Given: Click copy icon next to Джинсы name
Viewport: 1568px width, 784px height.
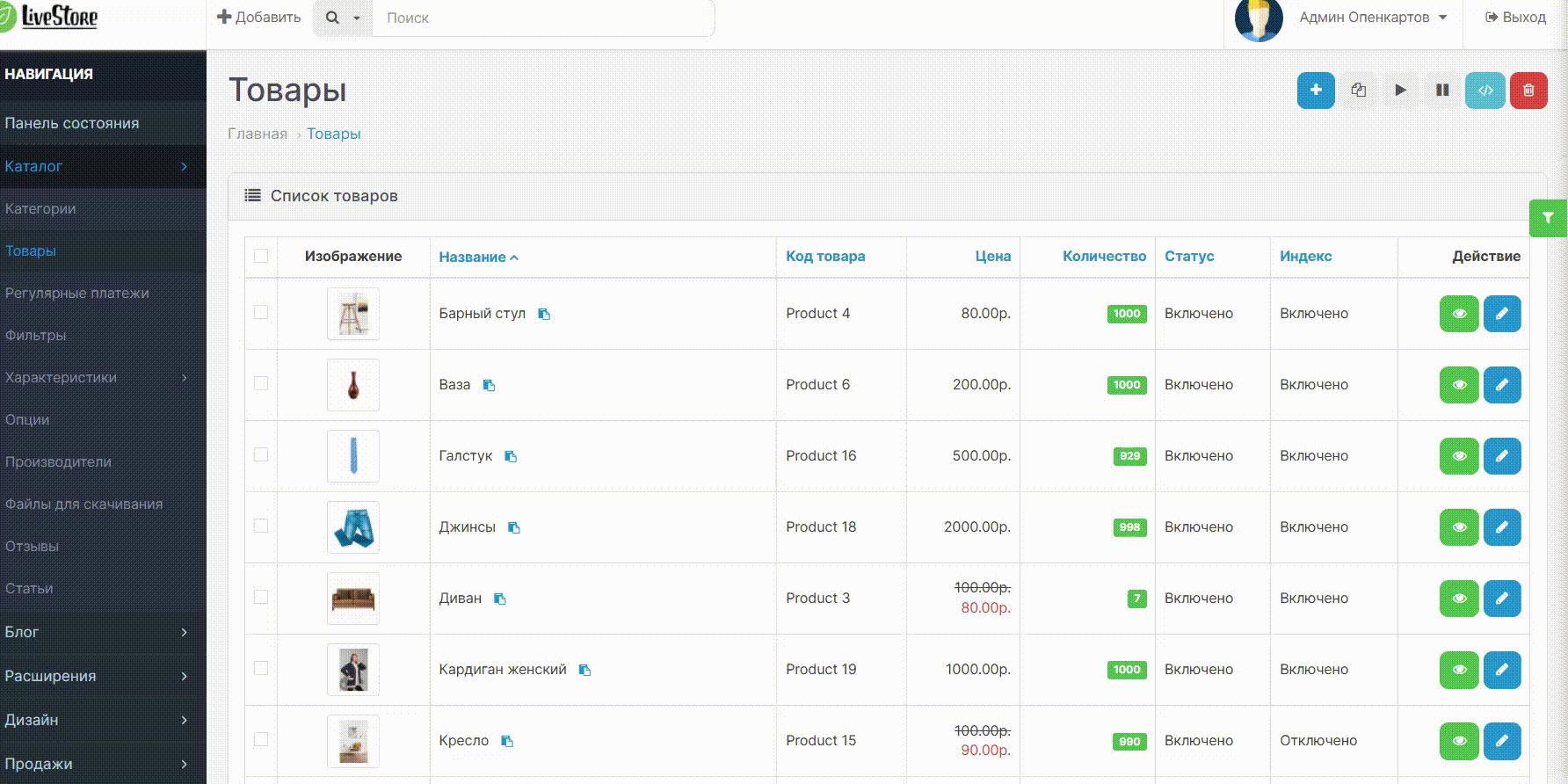Looking at the screenshot, I should click(514, 527).
